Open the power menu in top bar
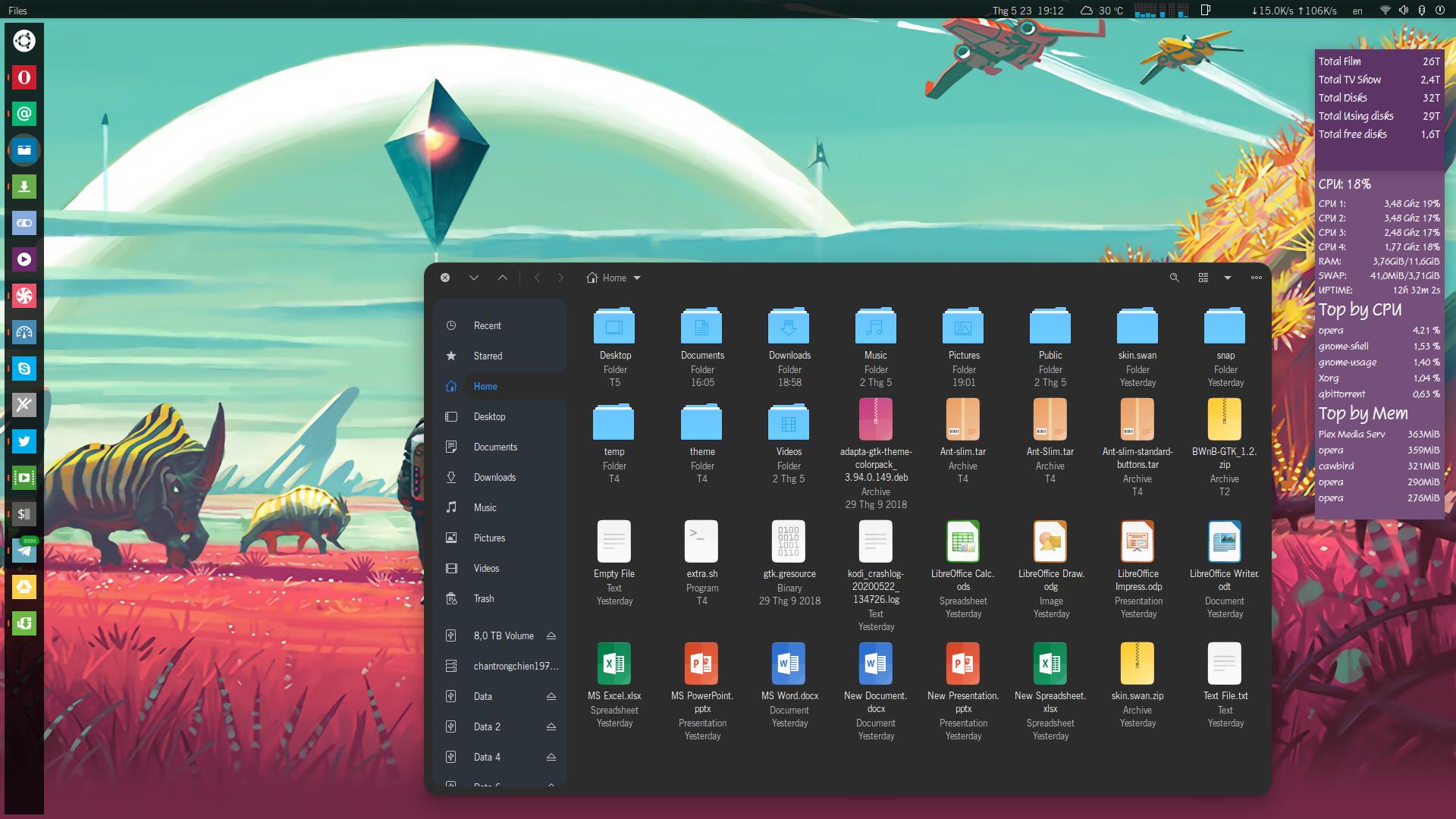This screenshot has height=819, width=1456. point(1439,11)
